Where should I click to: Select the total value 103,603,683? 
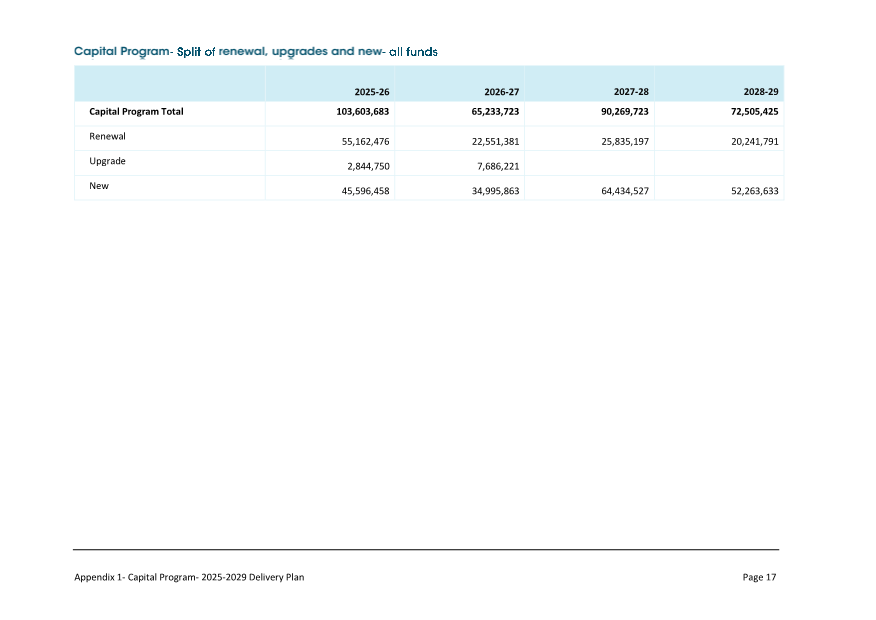[362, 112]
